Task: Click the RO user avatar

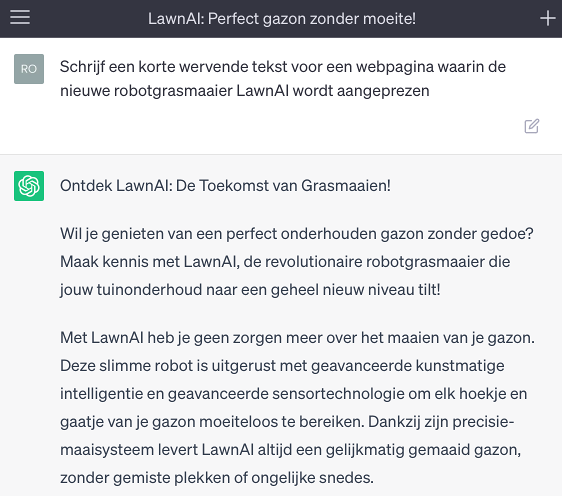Action: (x=29, y=69)
